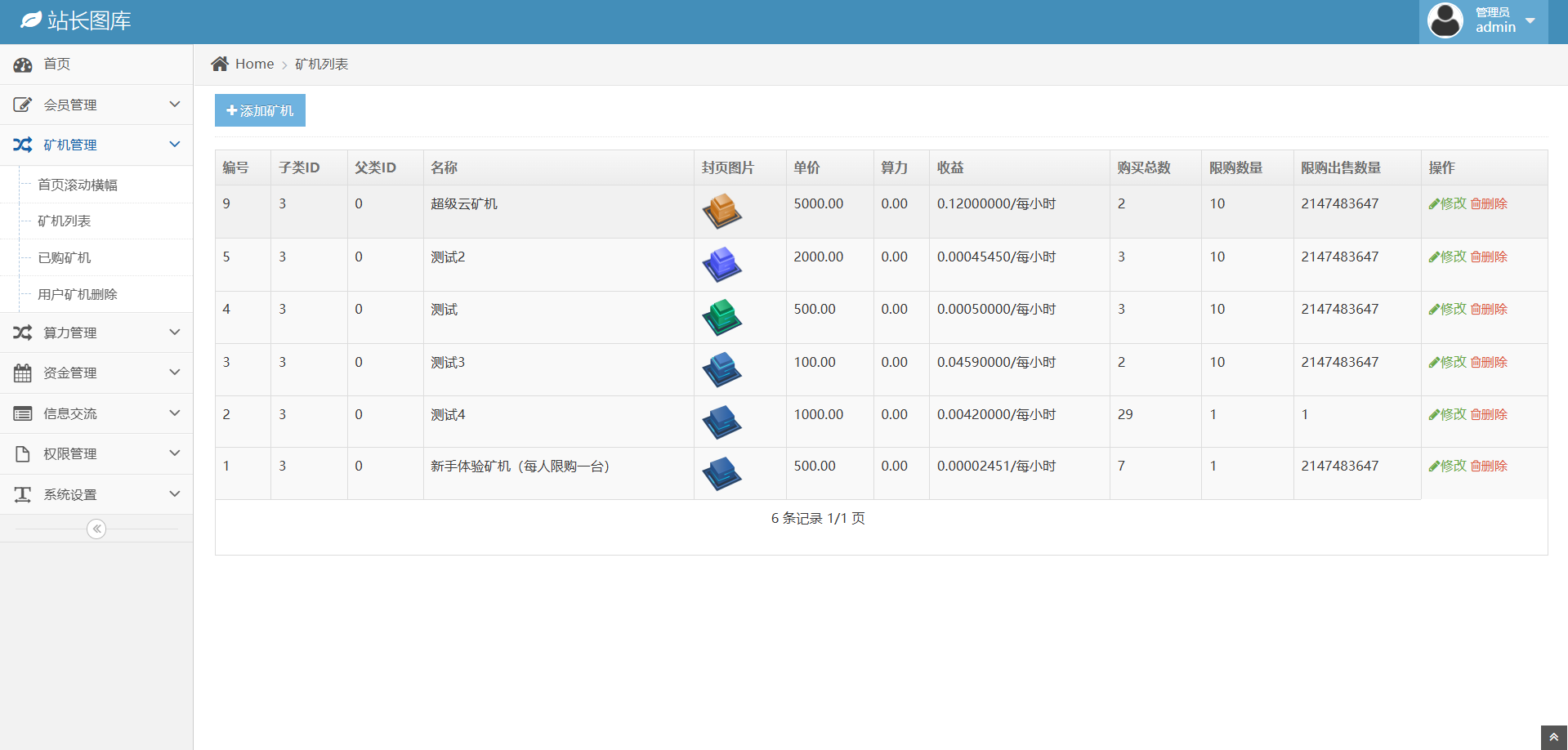Click the dashboard icon beside 首页

point(23,65)
